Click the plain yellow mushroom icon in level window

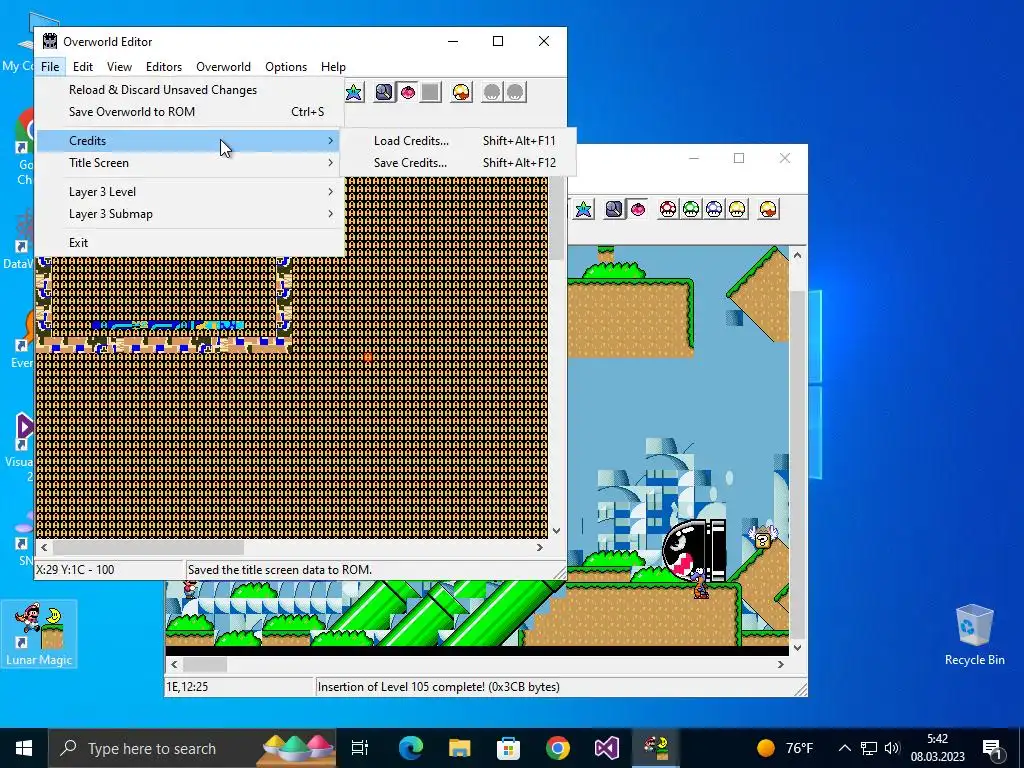737,209
